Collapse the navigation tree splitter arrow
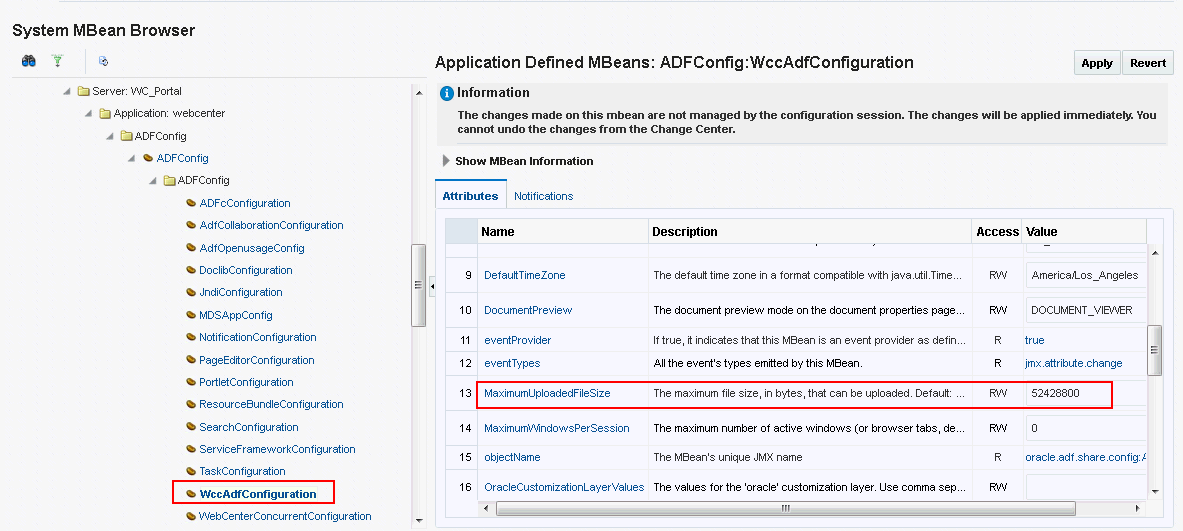 pyautogui.click(x=431, y=287)
